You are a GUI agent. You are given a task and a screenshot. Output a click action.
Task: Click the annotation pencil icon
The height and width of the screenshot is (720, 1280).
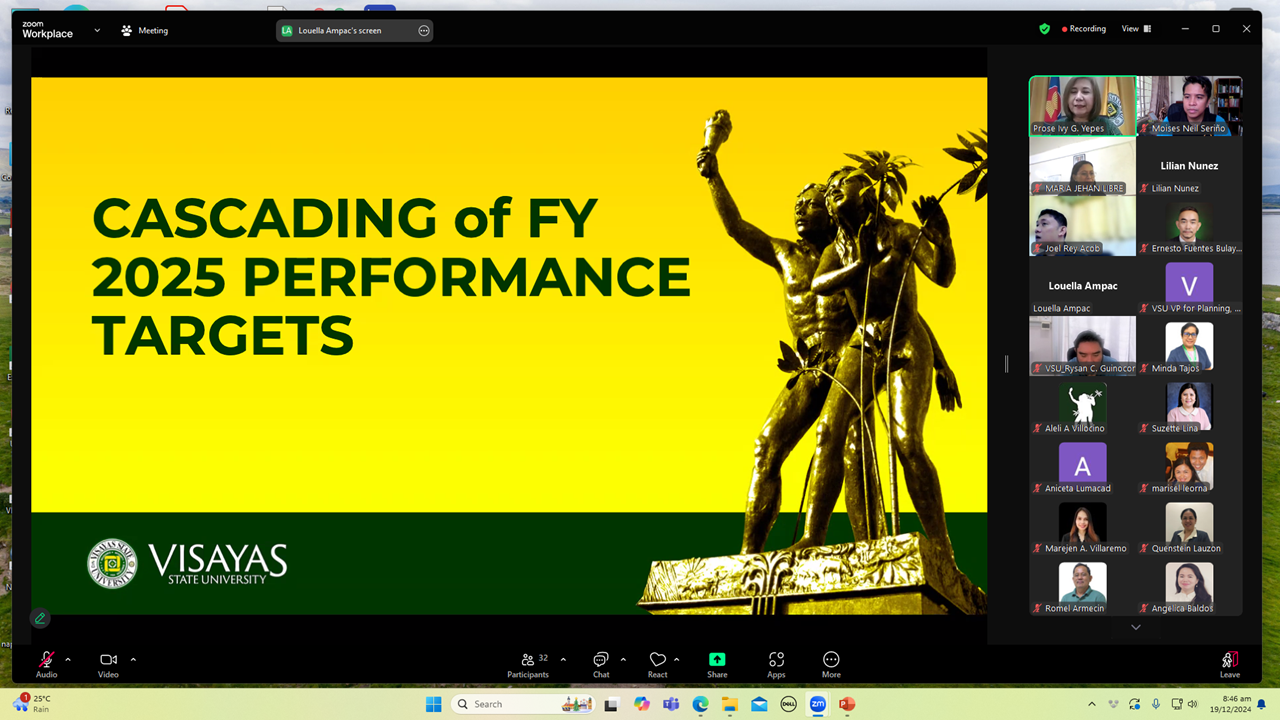tap(40, 618)
